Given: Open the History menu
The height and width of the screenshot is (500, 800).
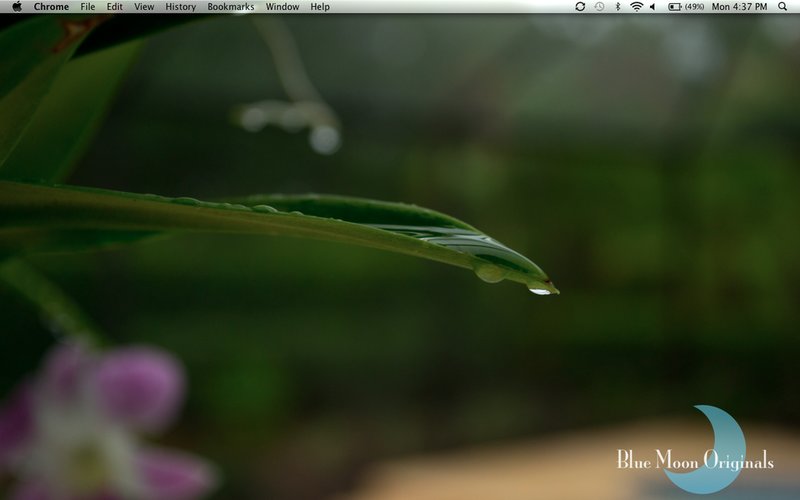Looking at the screenshot, I should point(181,7).
